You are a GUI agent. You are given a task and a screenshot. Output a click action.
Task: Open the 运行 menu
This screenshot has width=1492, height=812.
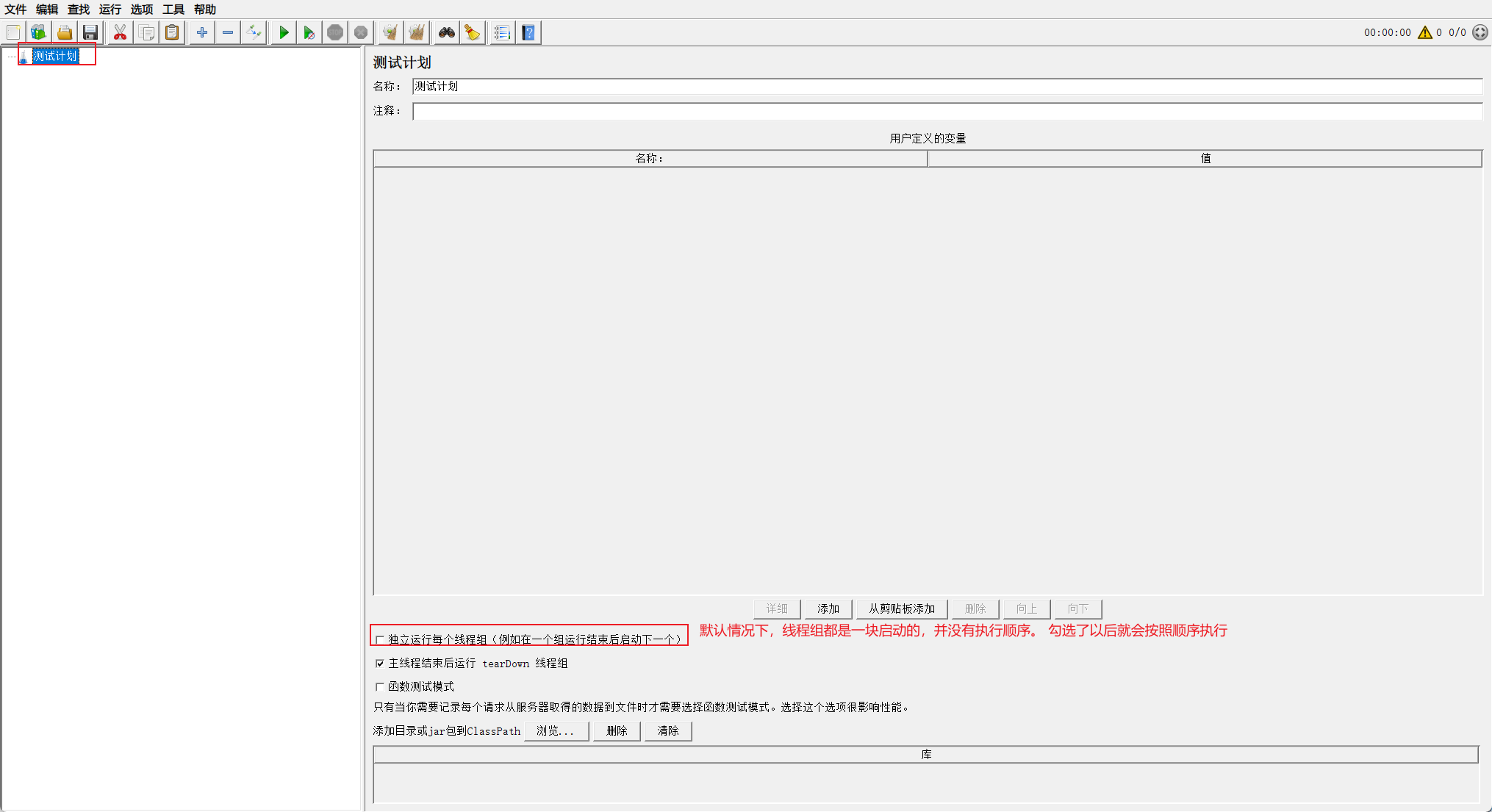(110, 10)
